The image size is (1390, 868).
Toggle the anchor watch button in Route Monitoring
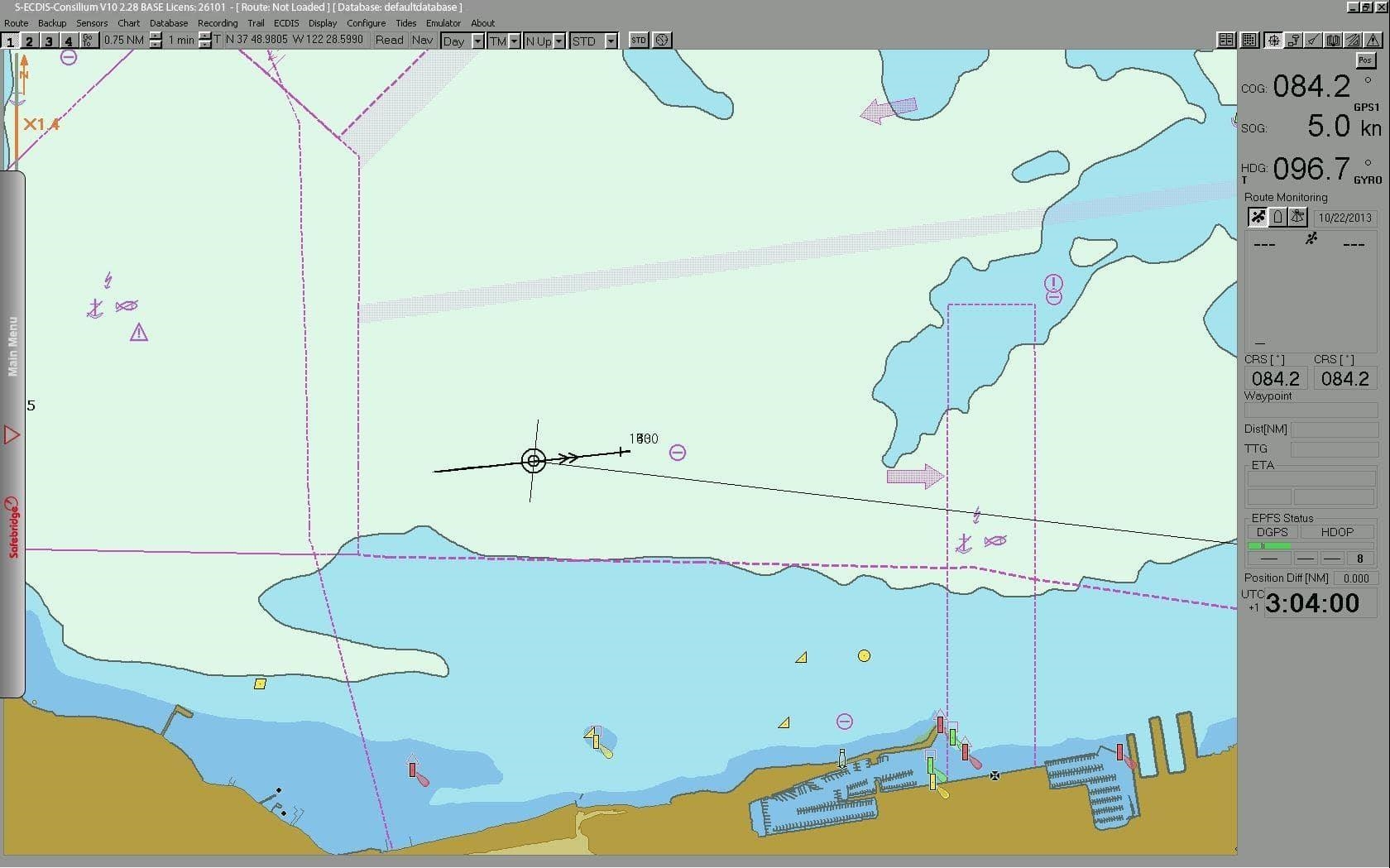1297,217
